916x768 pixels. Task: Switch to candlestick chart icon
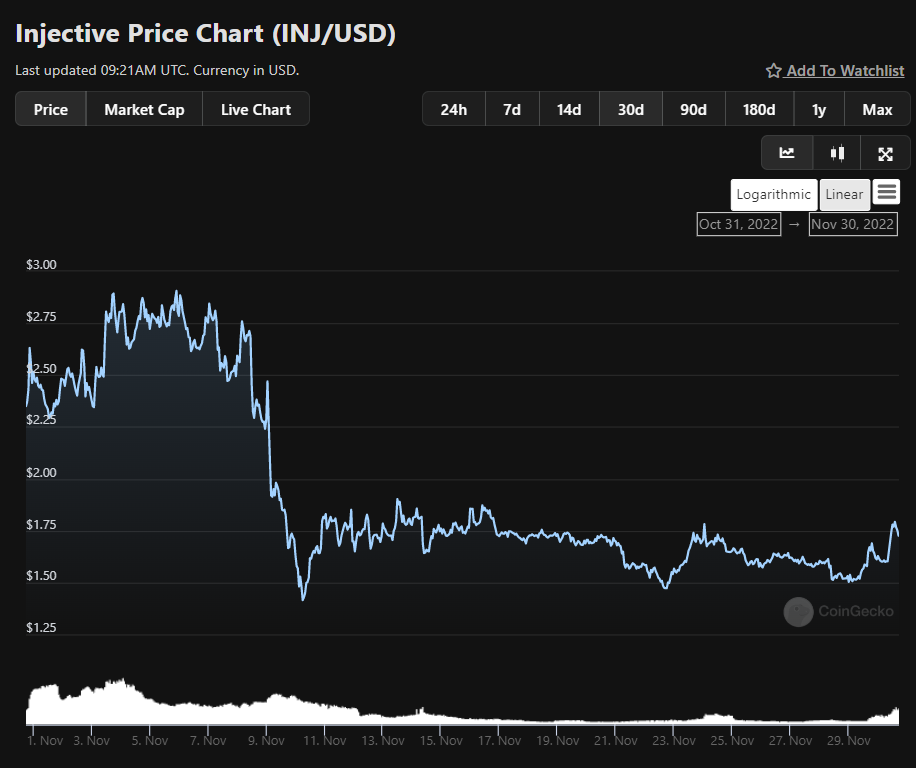pyautogui.click(x=837, y=153)
